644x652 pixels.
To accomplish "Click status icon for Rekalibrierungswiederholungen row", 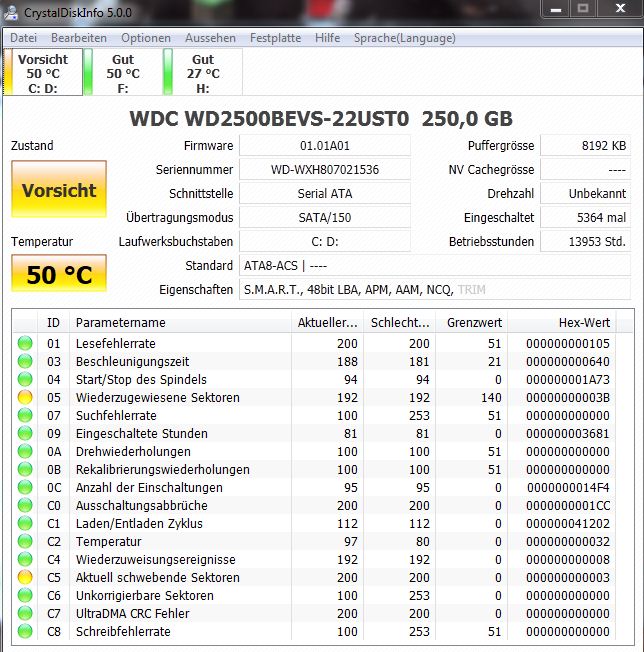I will (x=25, y=469).
